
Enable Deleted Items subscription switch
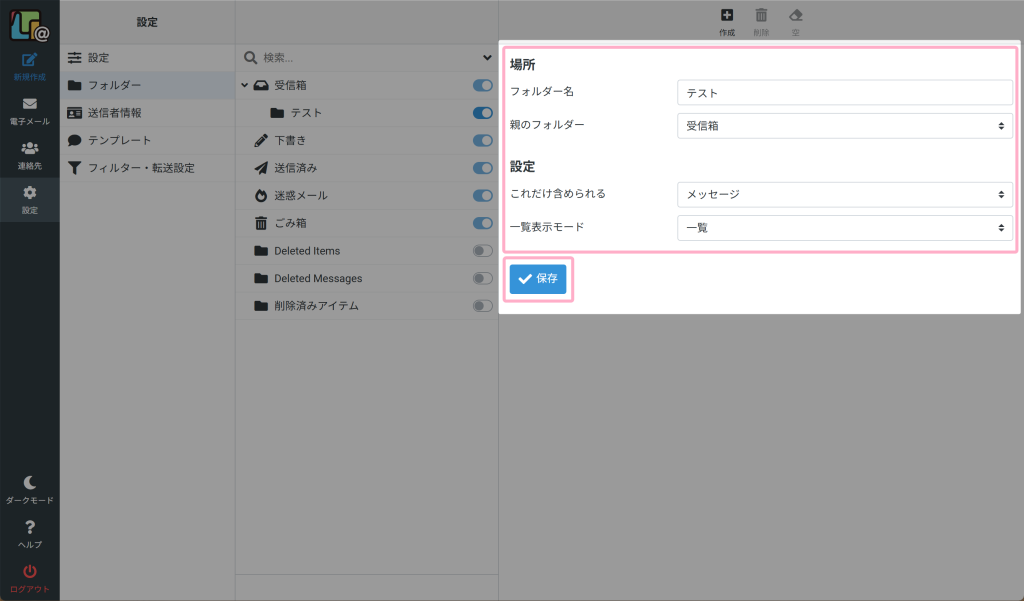(x=483, y=251)
